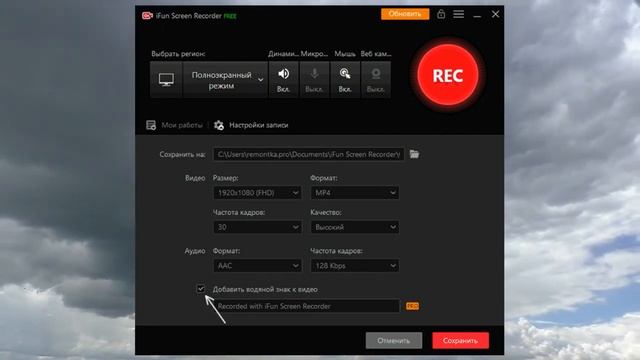The height and width of the screenshot is (360, 640).
Task: Toggle mouse click effects (Мышь) button
Action: coord(345,80)
